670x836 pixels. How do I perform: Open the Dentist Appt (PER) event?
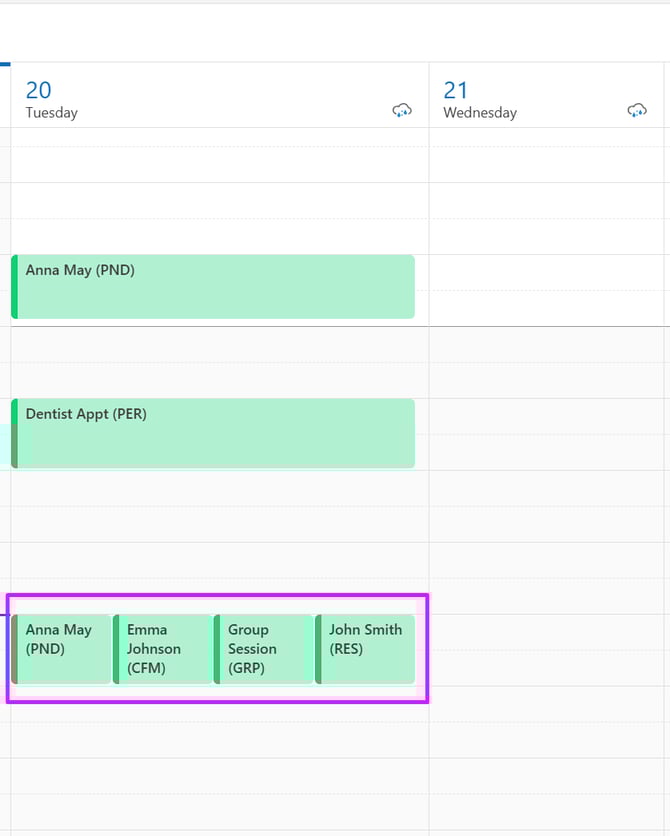pos(215,433)
